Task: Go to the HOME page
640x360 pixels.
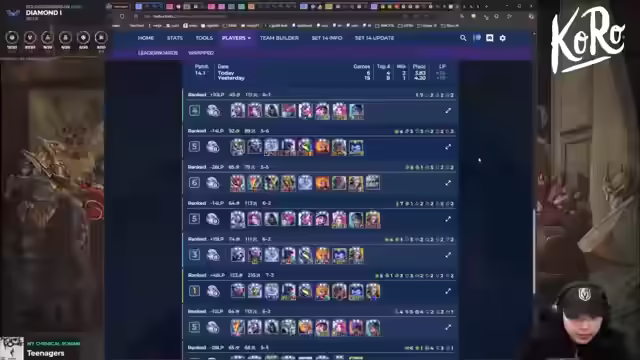Action: tap(146, 38)
